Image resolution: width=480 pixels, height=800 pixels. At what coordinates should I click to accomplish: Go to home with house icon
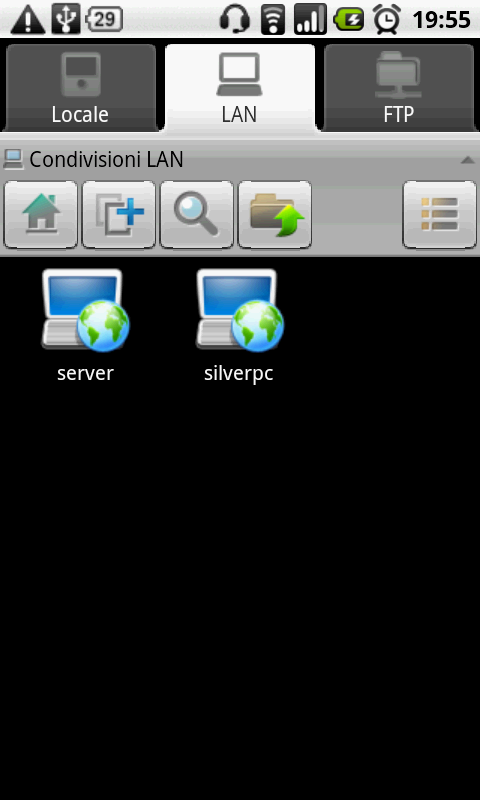coord(41,215)
